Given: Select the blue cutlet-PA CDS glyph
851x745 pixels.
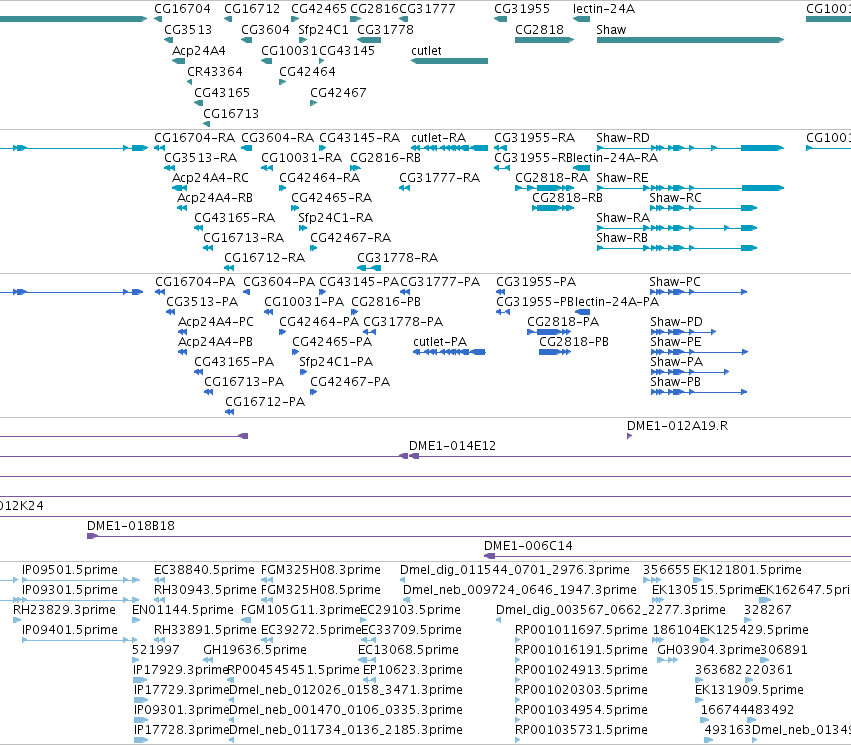Looking at the screenshot, I should coord(449,352).
